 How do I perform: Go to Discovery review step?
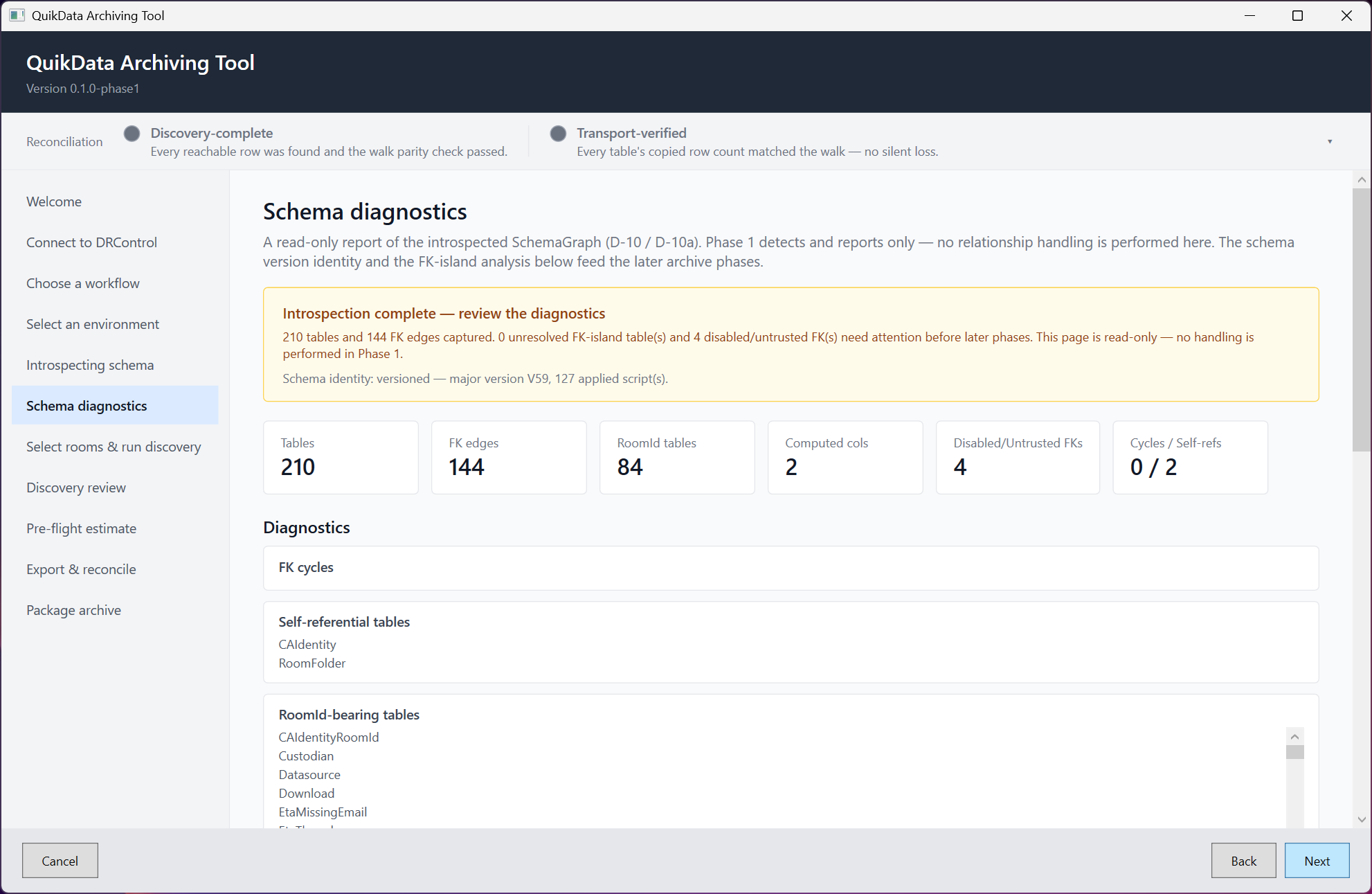pos(115,488)
